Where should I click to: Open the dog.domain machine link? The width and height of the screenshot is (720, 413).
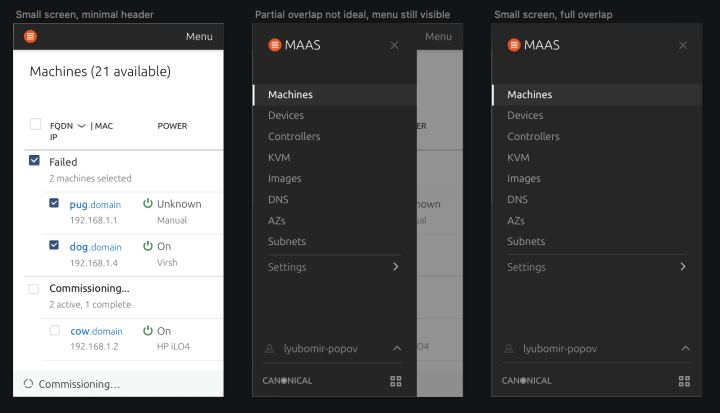(96, 247)
